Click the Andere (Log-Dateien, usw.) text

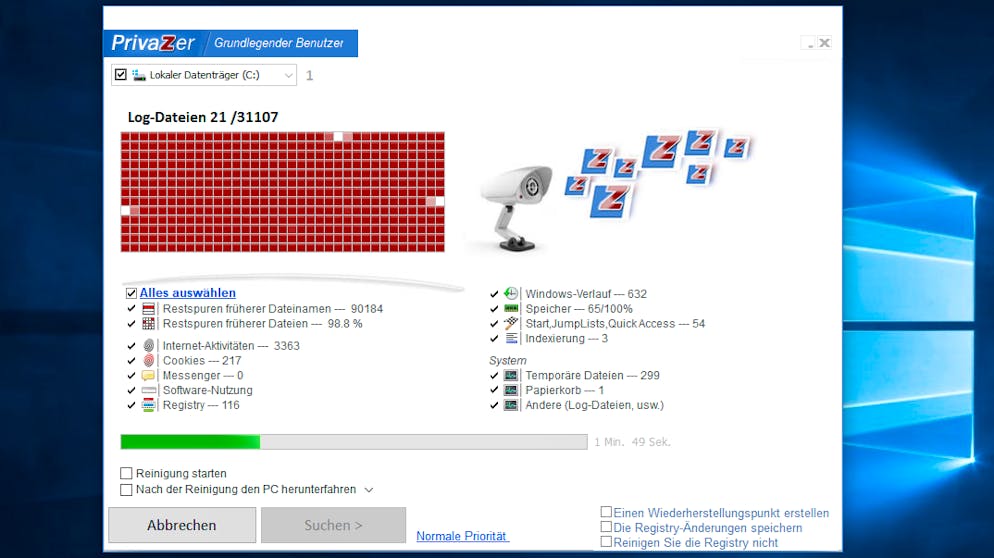click(x=595, y=405)
